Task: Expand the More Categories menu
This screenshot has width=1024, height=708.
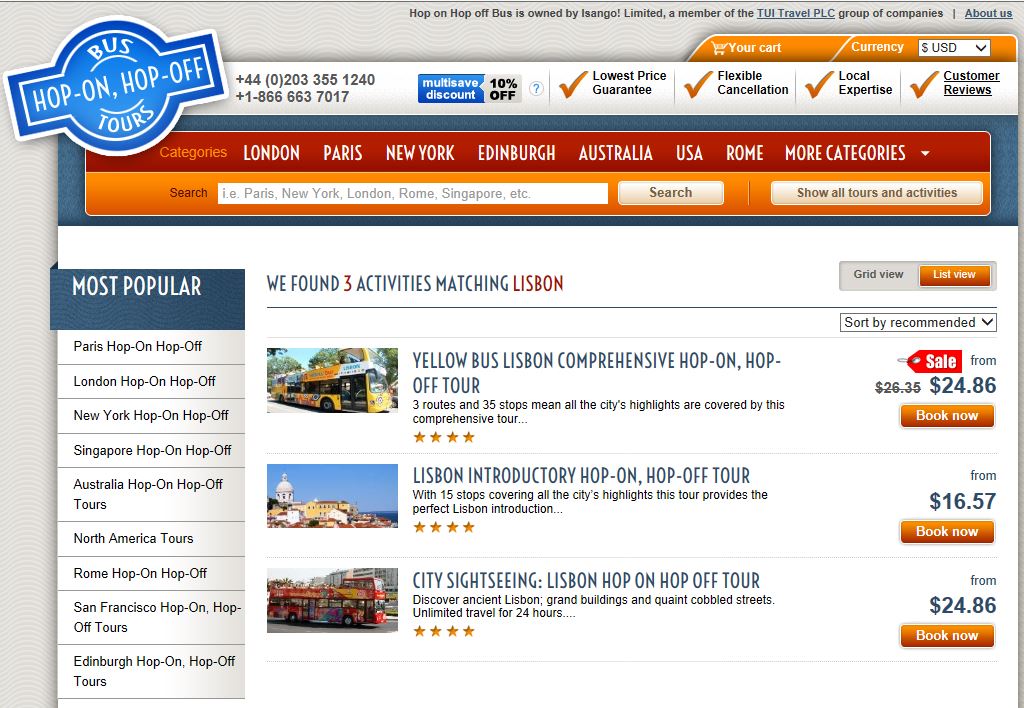Action: pyautogui.click(x=857, y=153)
